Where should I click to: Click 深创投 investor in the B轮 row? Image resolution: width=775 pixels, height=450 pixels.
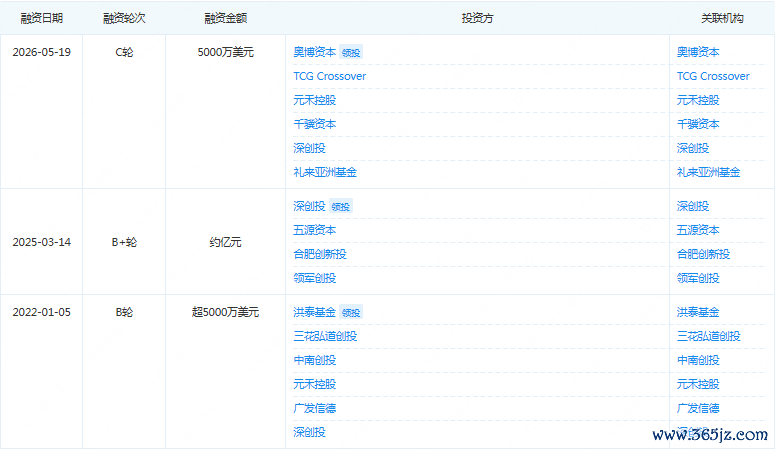pyautogui.click(x=309, y=432)
